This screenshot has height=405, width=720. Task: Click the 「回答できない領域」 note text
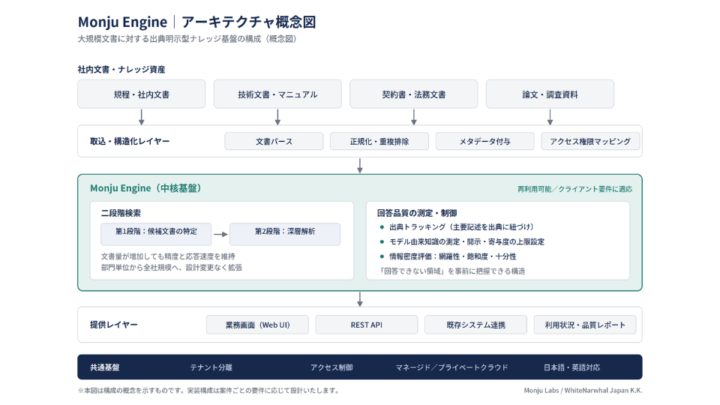click(x=451, y=271)
